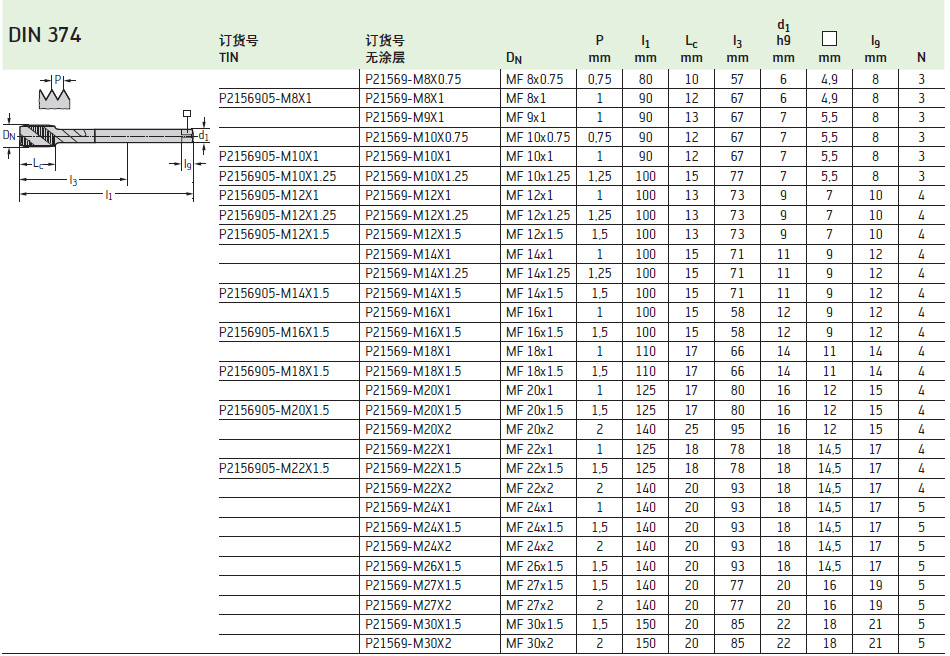Select order number P21569-M27X1.5
Viewport: 950px width, 656px height.
(413, 586)
